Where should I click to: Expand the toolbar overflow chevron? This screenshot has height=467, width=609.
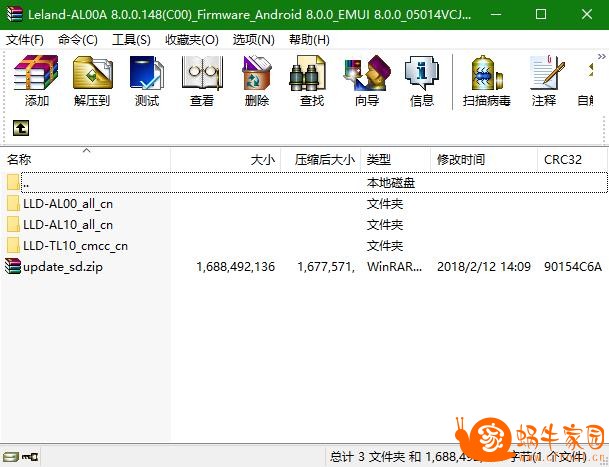click(x=602, y=57)
